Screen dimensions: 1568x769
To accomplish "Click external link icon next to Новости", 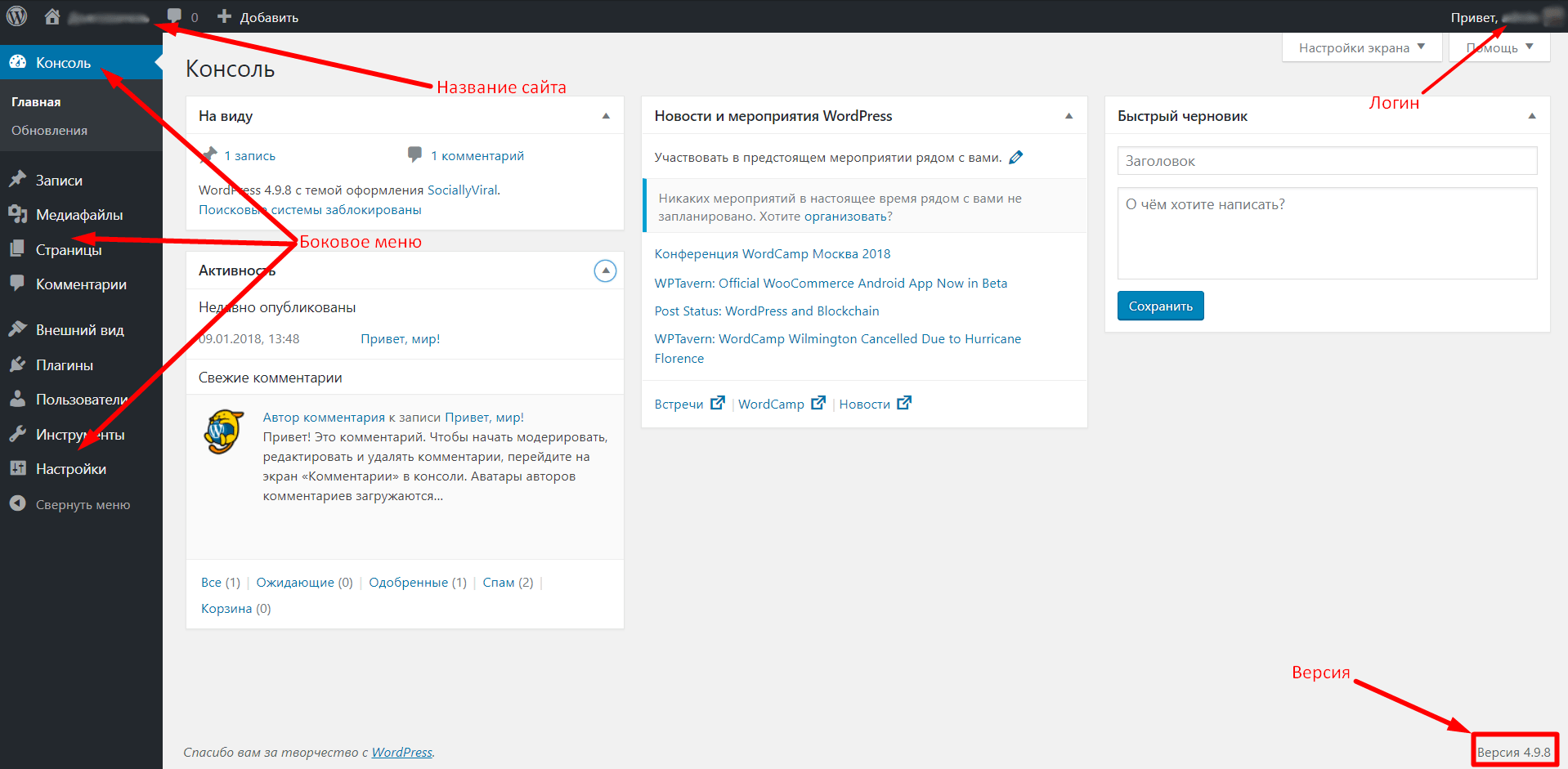I will coord(904,403).
